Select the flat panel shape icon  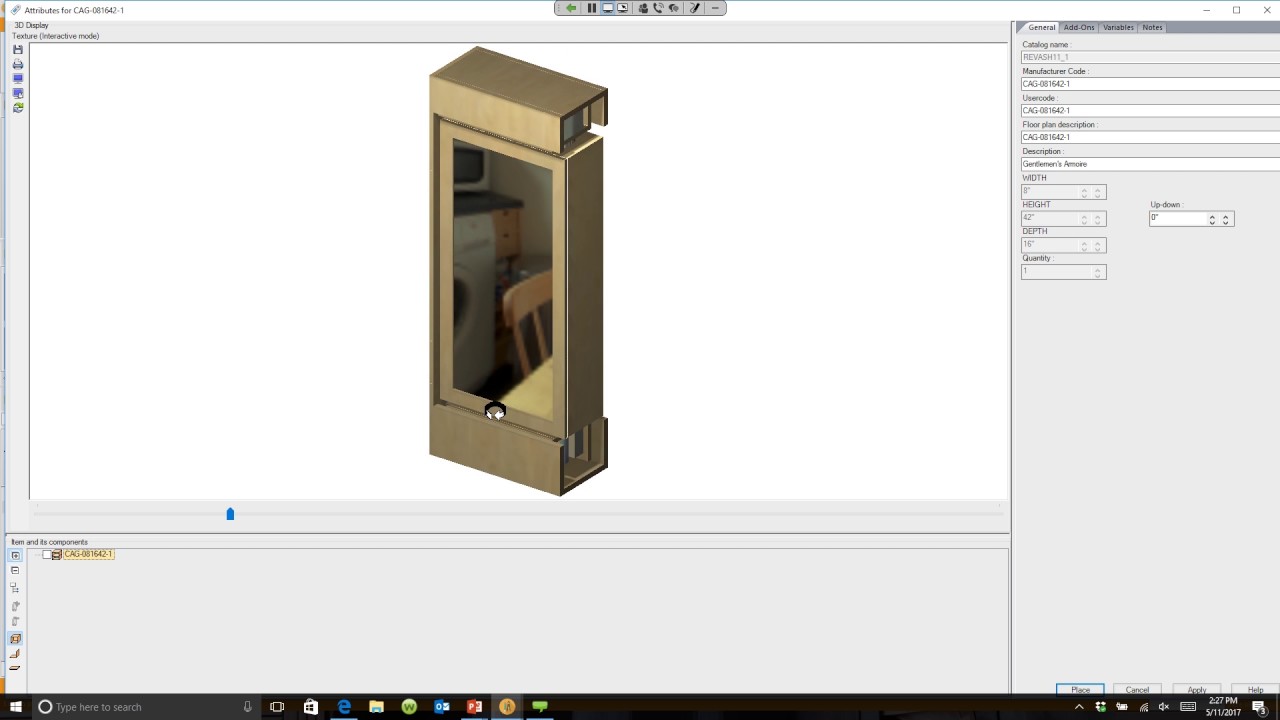click(x=15, y=668)
